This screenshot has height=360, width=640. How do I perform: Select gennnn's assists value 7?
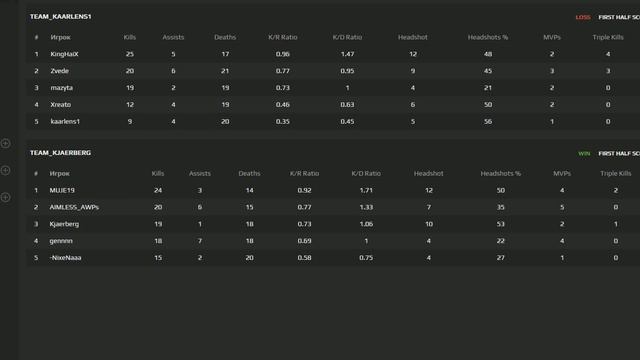[200, 241]
